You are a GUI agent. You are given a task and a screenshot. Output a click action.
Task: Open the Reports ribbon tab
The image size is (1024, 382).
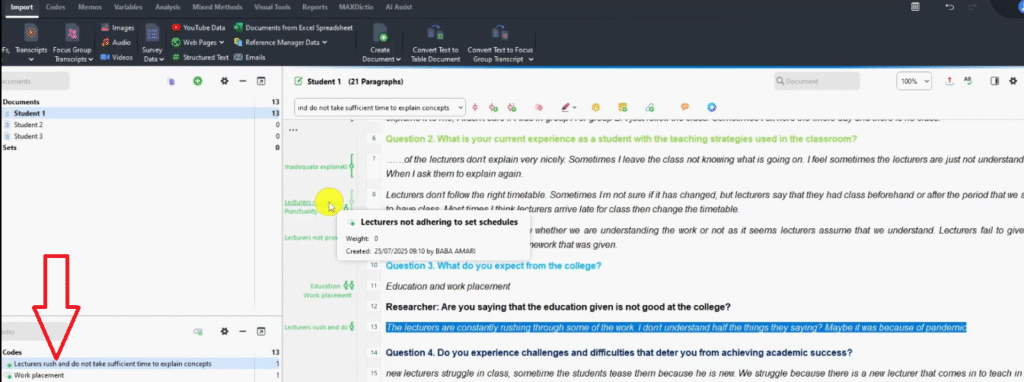click(x=315, y=7)
